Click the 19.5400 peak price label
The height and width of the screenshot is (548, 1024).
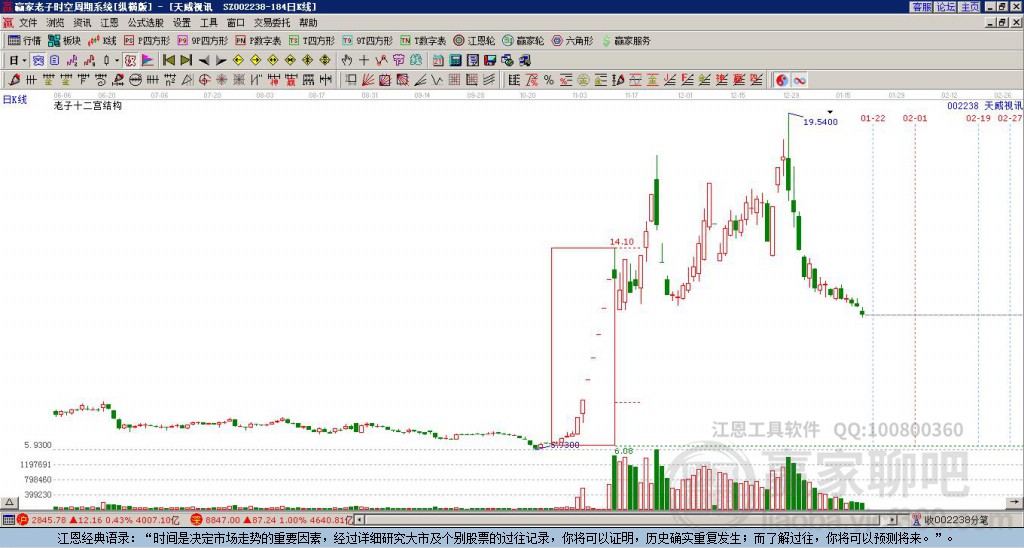(820, 122)
